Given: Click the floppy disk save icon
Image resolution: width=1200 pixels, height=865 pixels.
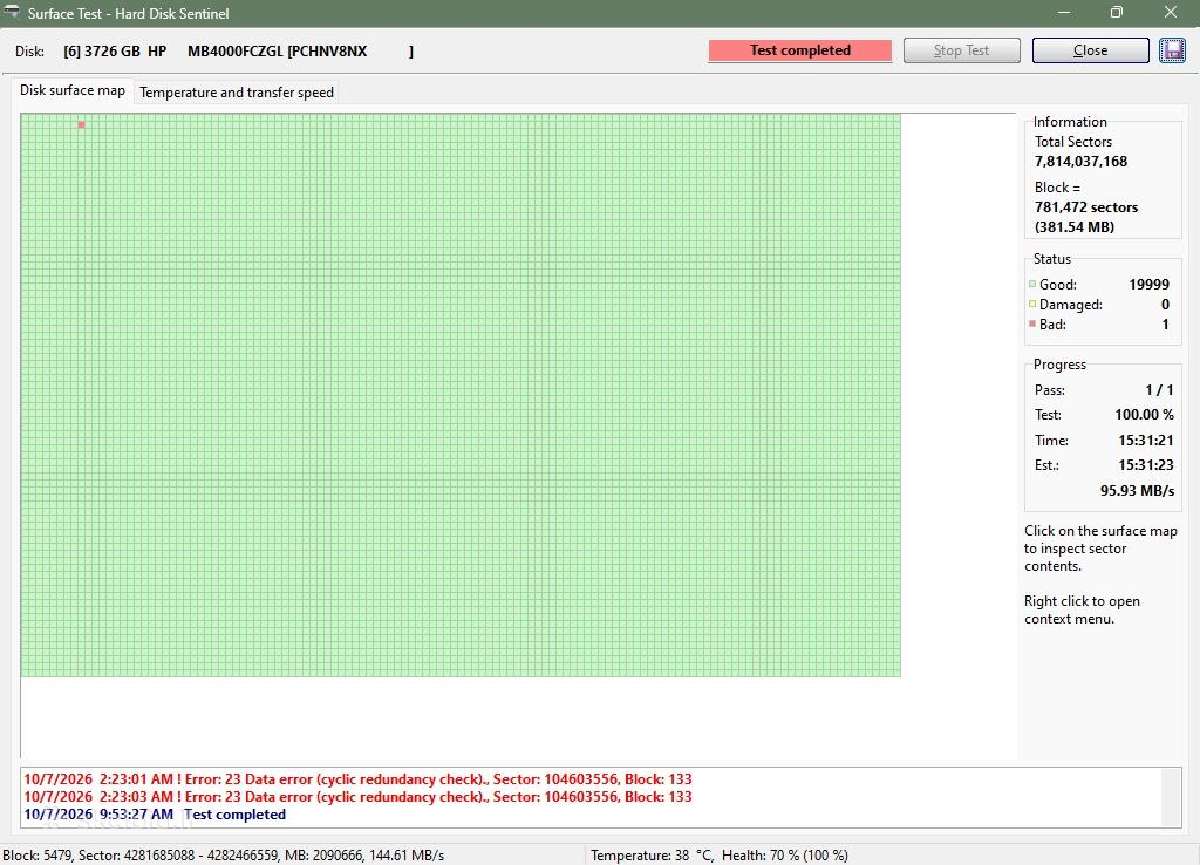Looking at the screenshot, I should [x=1172, y=51].
